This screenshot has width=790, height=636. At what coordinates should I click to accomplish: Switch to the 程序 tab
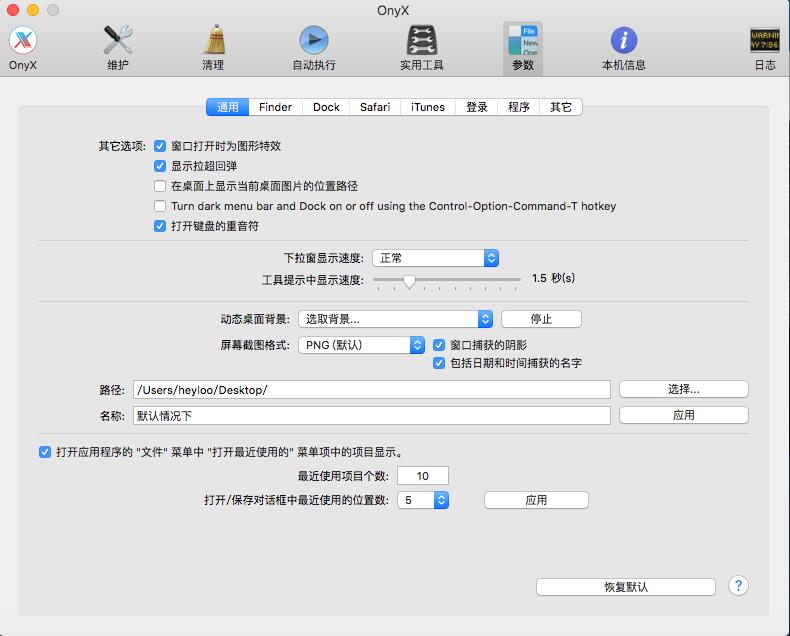tap(519, 107)
